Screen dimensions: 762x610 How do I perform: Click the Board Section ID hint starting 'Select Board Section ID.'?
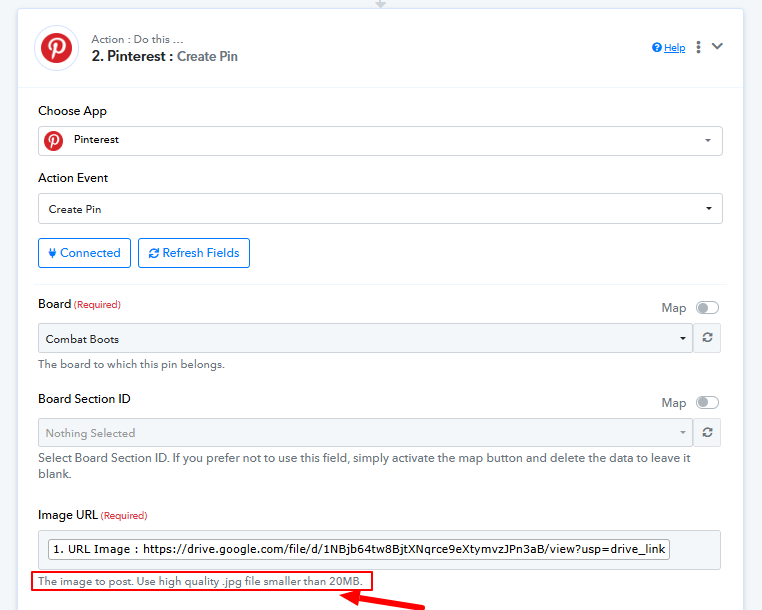(x=364, y=466)
